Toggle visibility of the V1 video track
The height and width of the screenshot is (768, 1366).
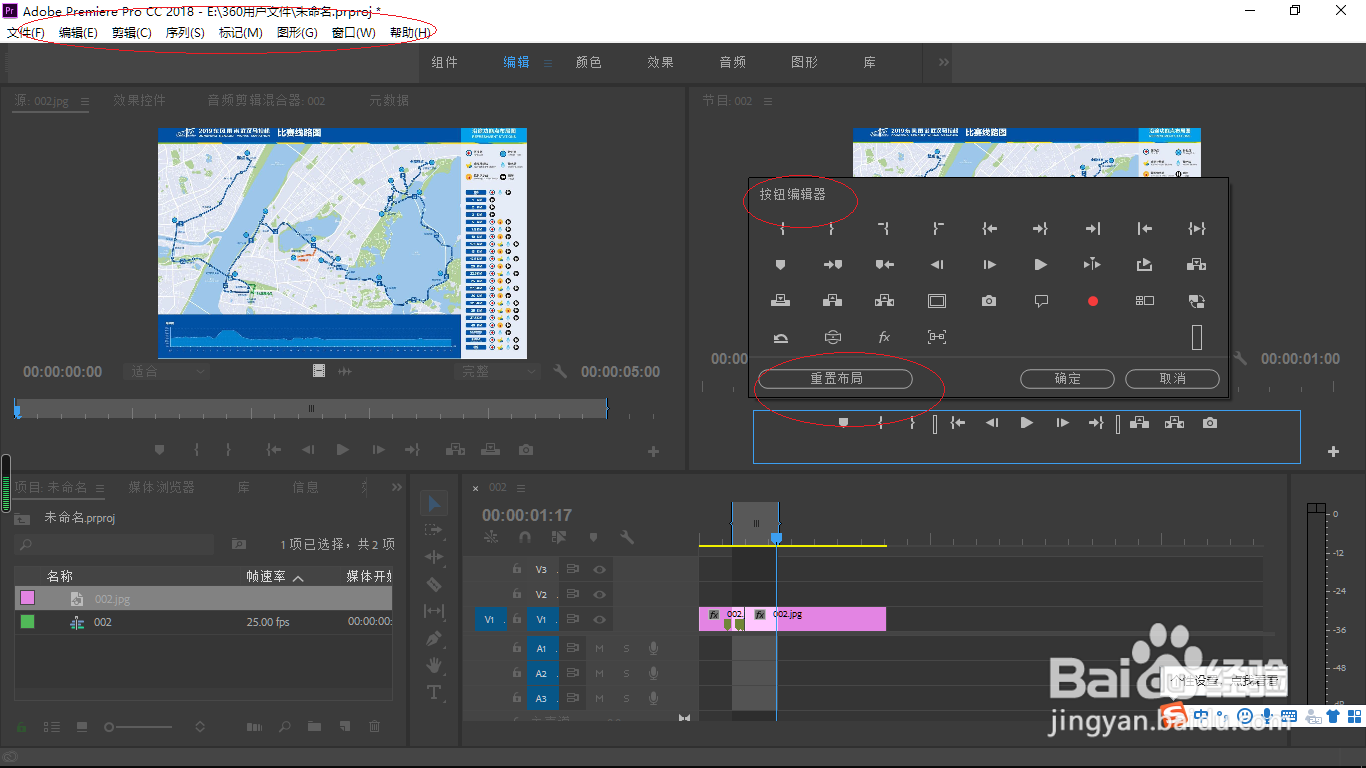[600, 619]
